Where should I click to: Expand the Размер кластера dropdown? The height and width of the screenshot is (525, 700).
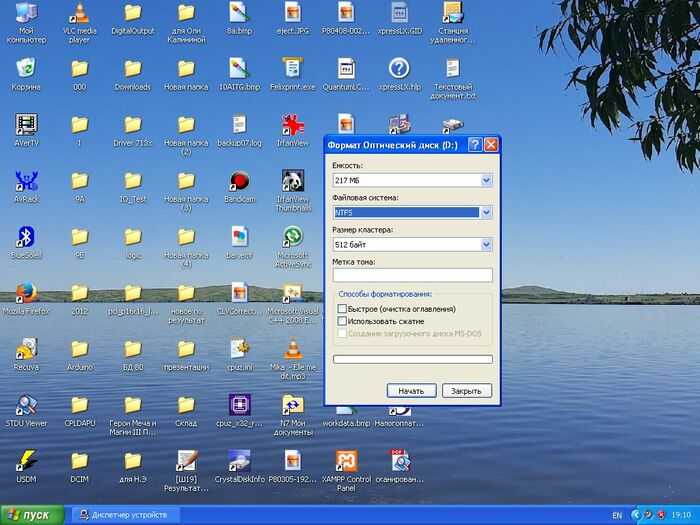(x=486, y=244)
